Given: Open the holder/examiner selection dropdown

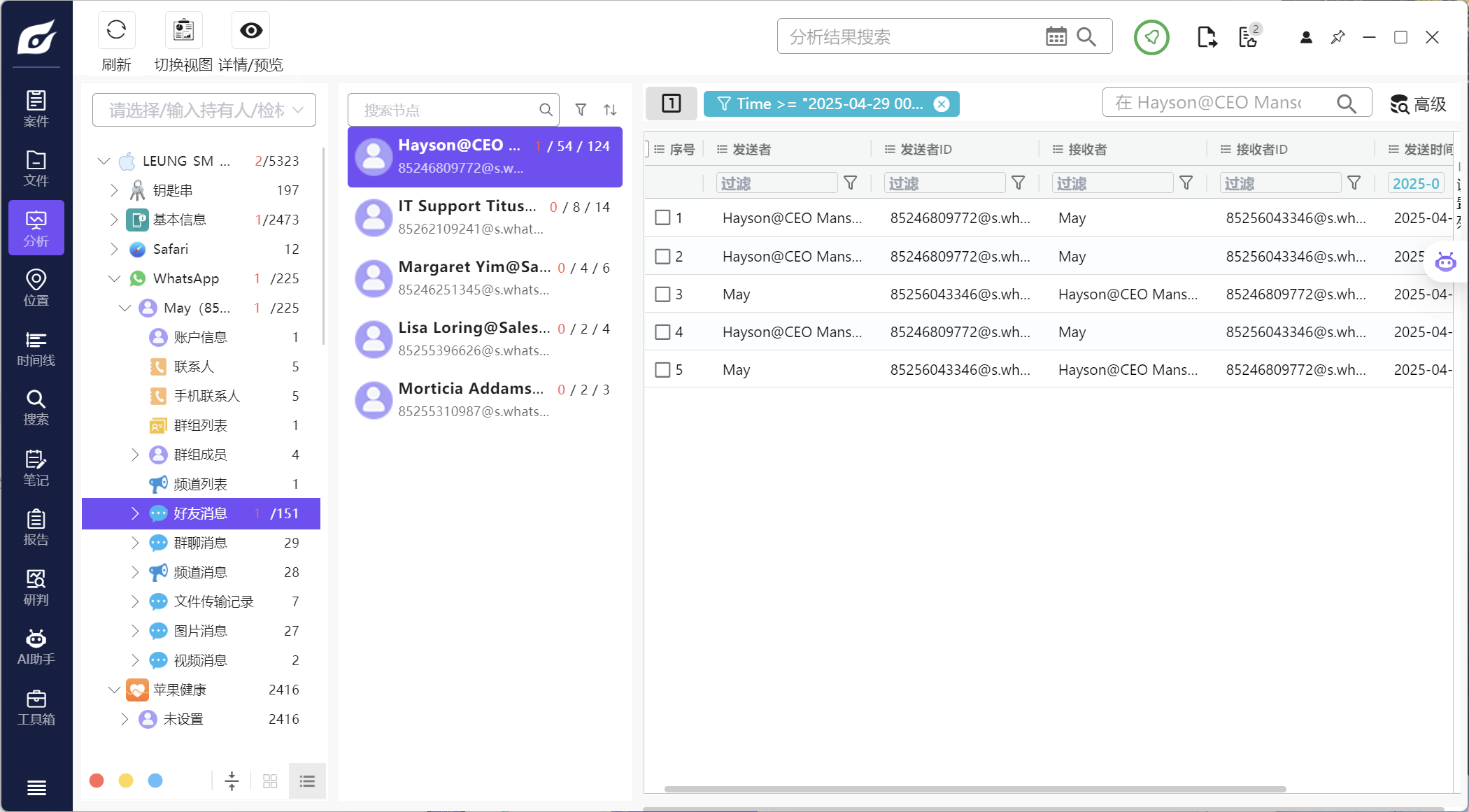Looking at the screenshot, I should pyautogui.click(x=204, y=110).
